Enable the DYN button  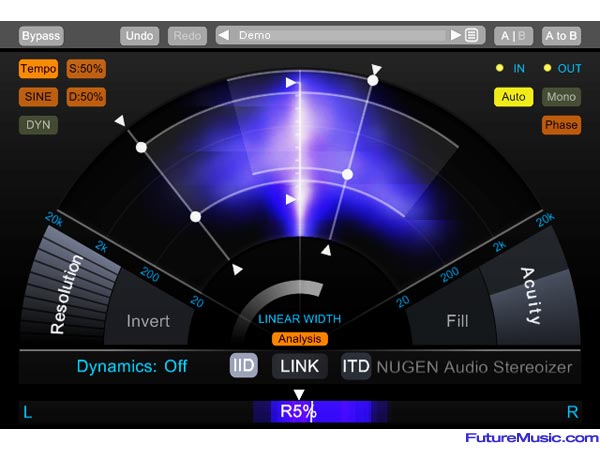click(x=38, y=125)
